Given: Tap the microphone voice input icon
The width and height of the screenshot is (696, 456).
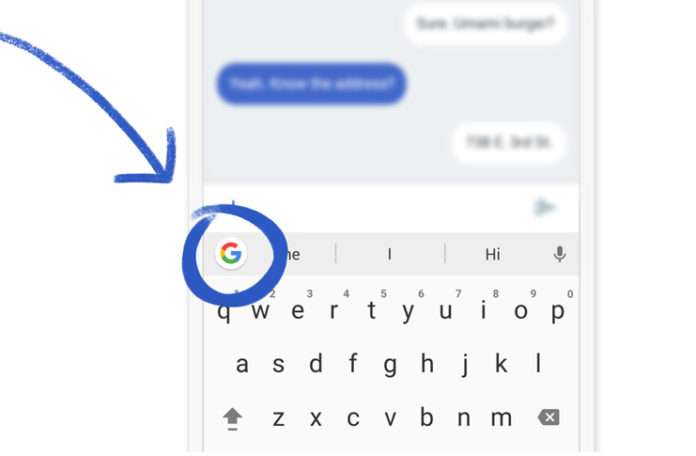Looking at the screenshot, I should coord(560,254).
